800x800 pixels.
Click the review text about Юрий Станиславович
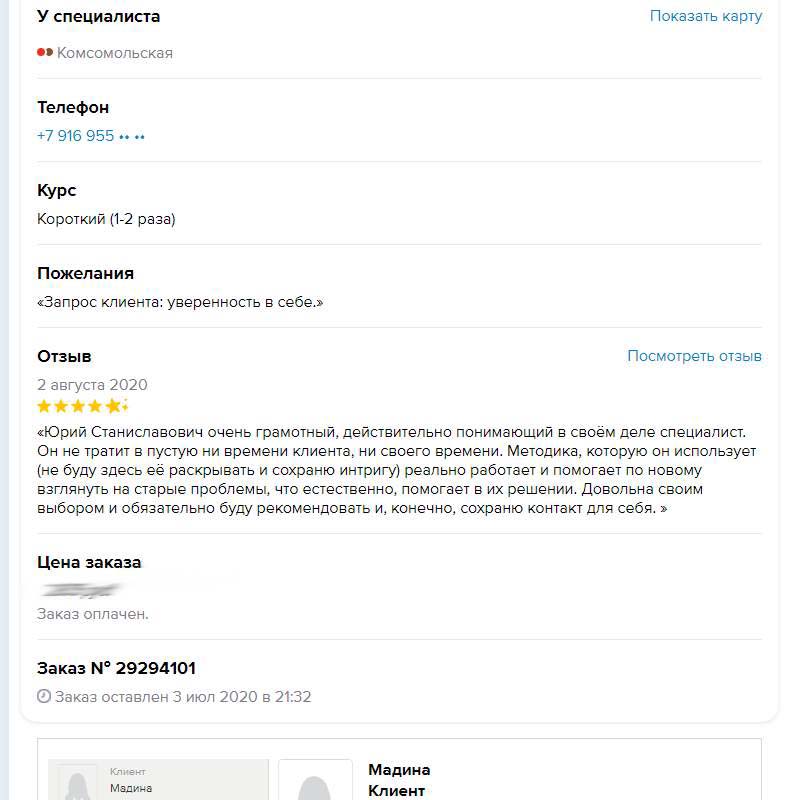(x=397, y=470)
